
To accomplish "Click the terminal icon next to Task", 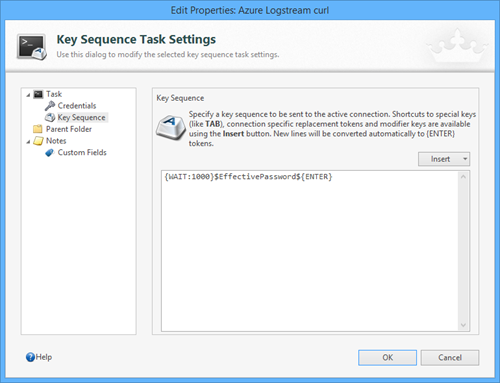I will point(38,94).
